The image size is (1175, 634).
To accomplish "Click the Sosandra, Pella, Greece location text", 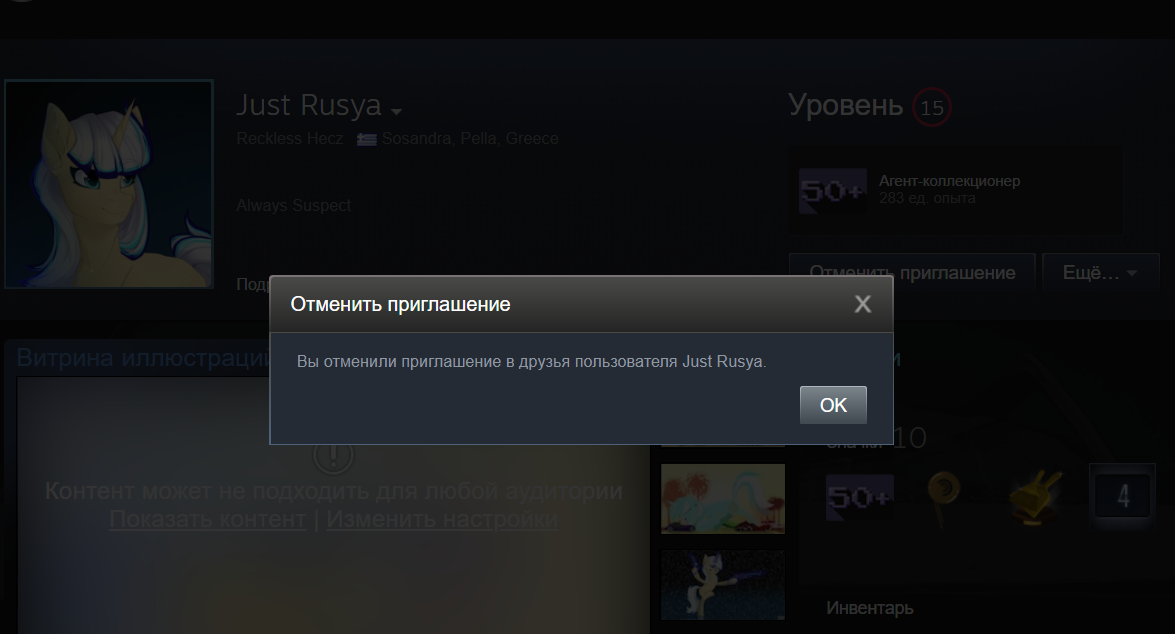I will (x=470, y=139).
